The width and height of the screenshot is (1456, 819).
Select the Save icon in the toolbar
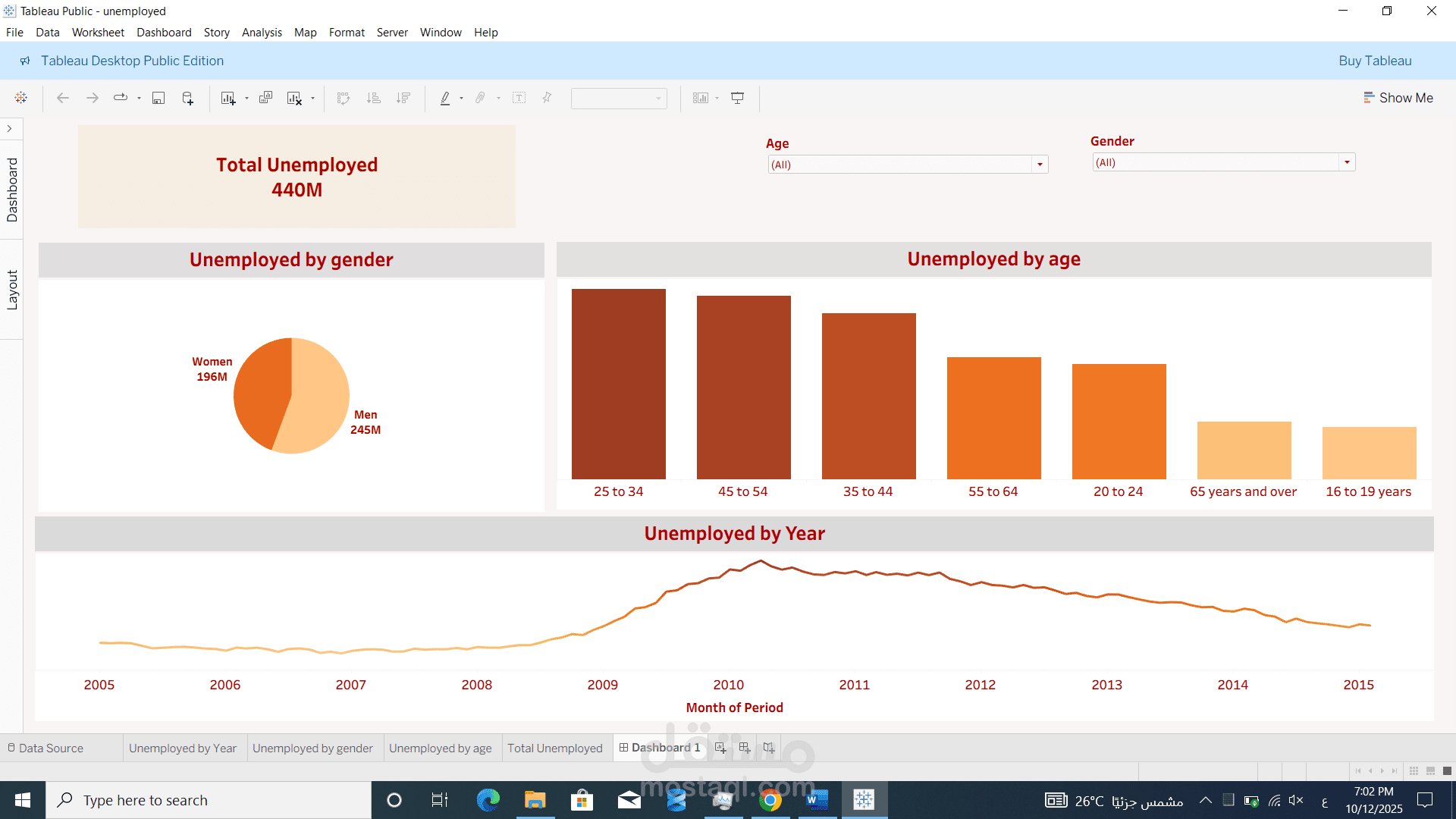point(158,98)
